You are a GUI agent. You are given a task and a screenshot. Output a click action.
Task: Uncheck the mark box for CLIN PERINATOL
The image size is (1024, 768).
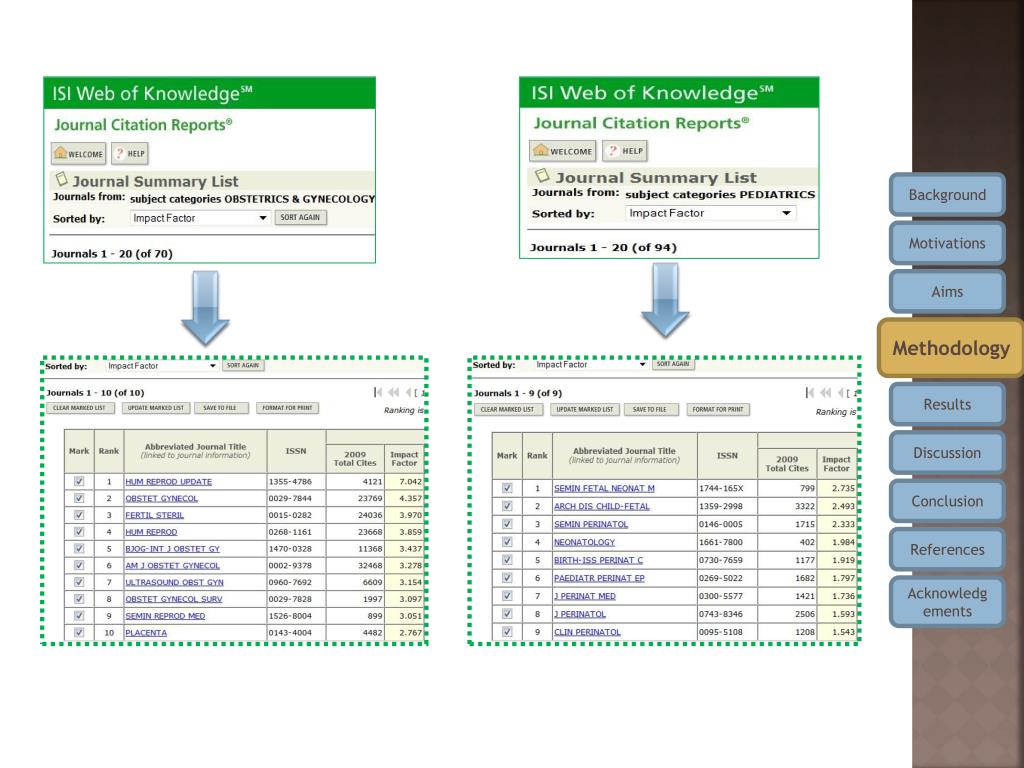tap(507, 632)
